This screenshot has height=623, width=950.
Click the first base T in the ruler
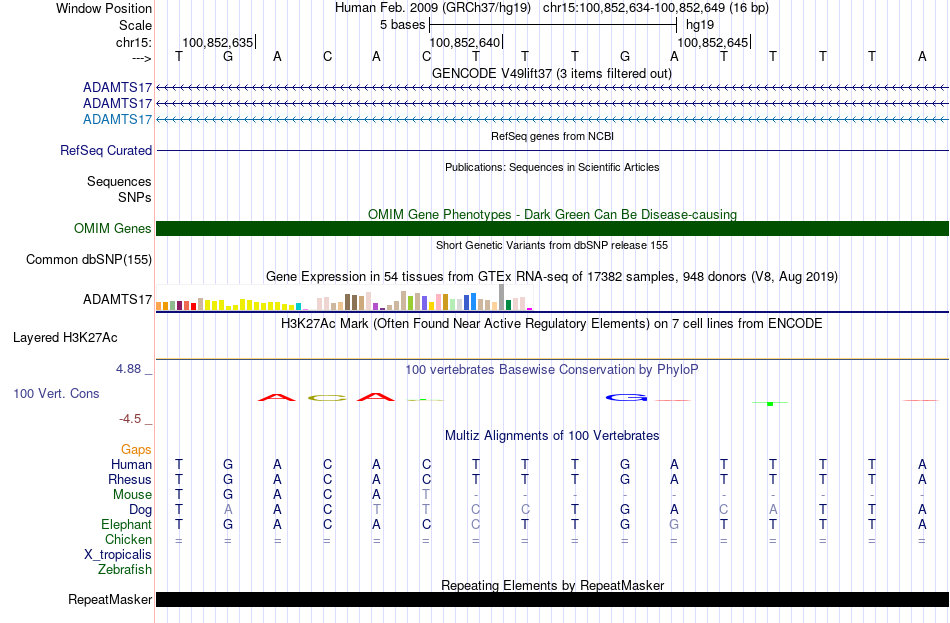[179, 56]
